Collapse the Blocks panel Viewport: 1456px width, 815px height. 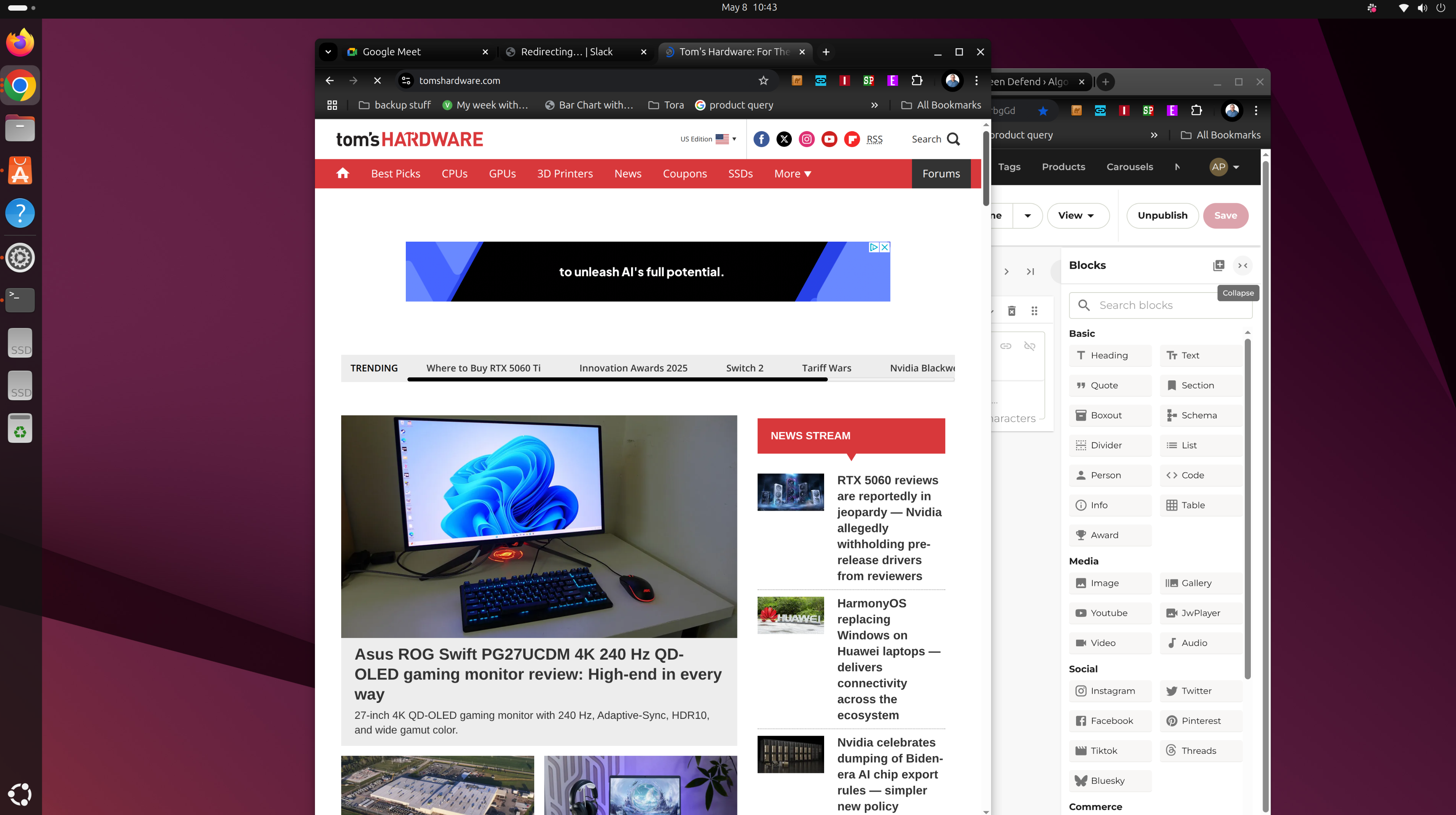[x=1243, y=266]
